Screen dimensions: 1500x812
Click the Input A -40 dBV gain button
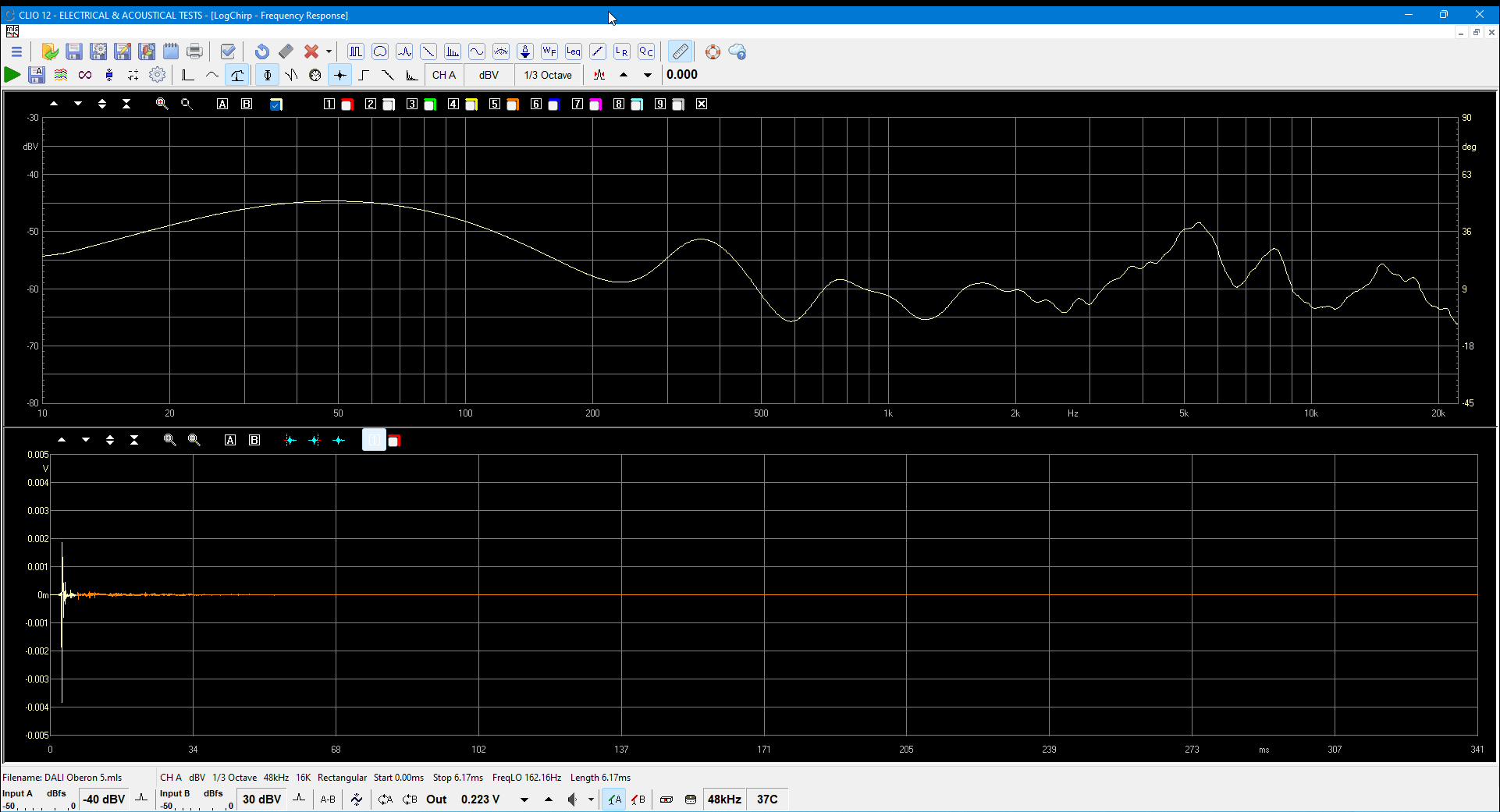[104, 800]
